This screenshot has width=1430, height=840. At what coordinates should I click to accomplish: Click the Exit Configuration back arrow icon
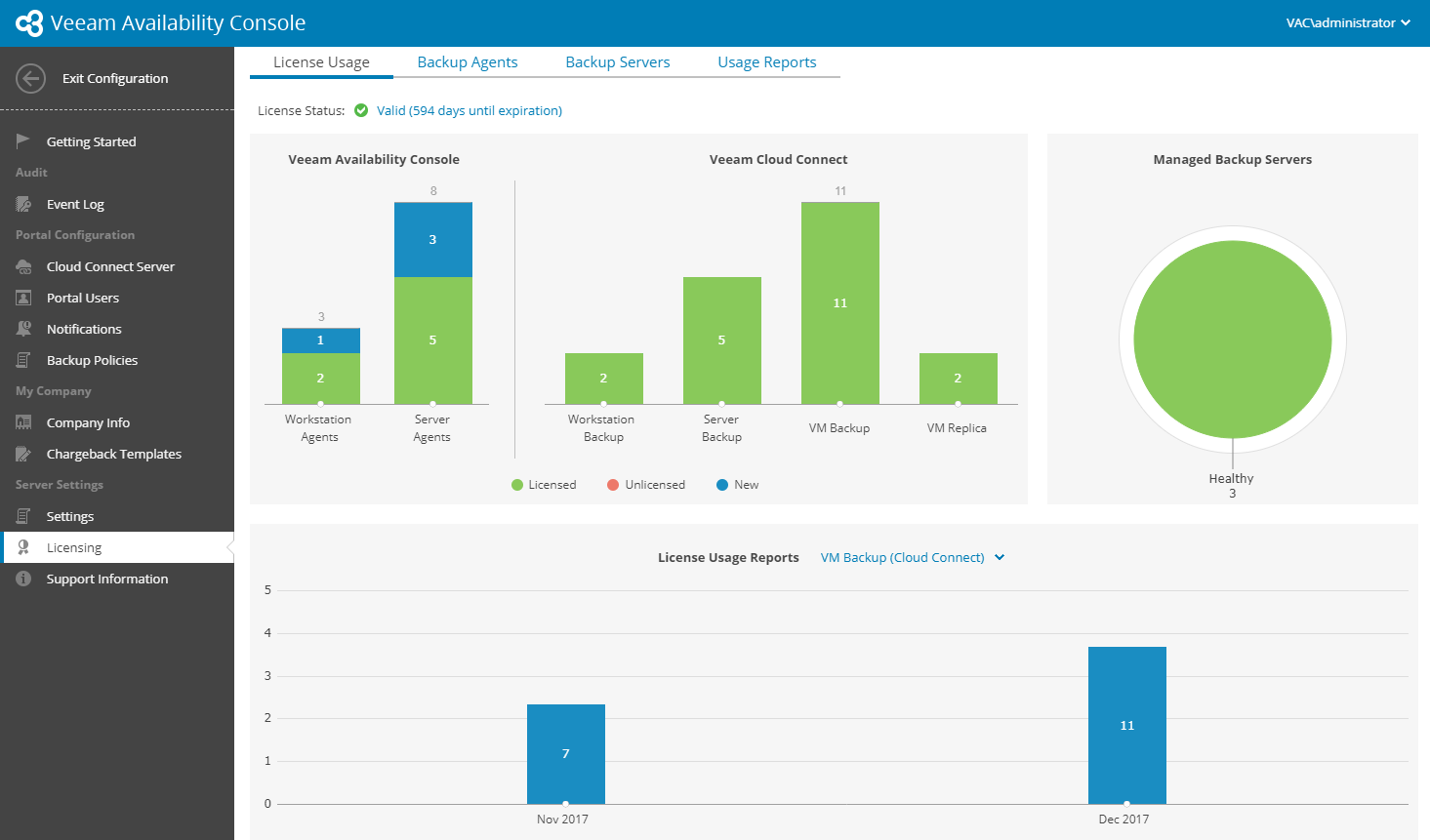[x=31, y=78]
